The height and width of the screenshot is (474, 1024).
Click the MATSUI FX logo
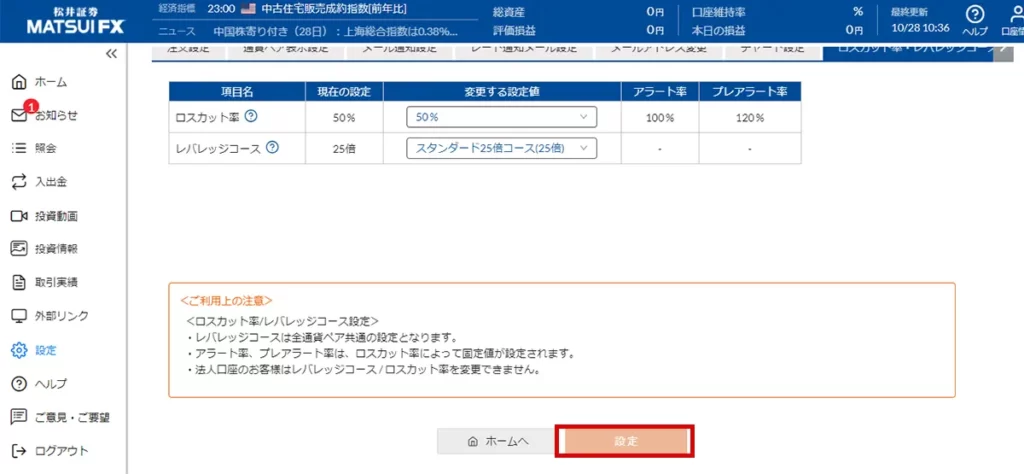click(x=76, y=22)
